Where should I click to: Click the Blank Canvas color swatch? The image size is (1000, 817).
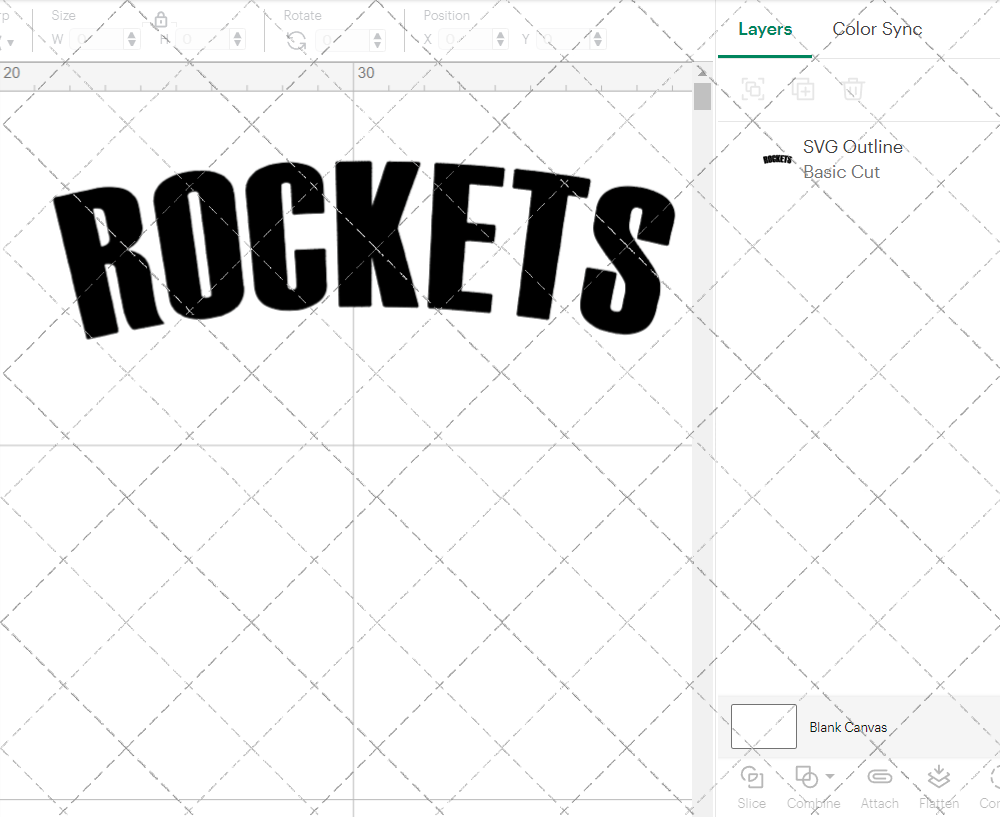click(x=763, y=727)
